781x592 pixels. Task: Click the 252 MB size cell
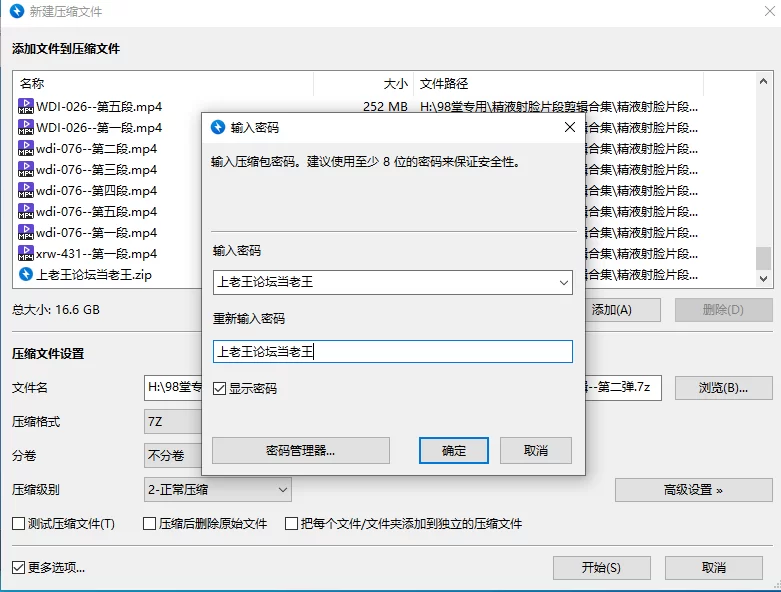pyautogui.click(x=385, y=107)
